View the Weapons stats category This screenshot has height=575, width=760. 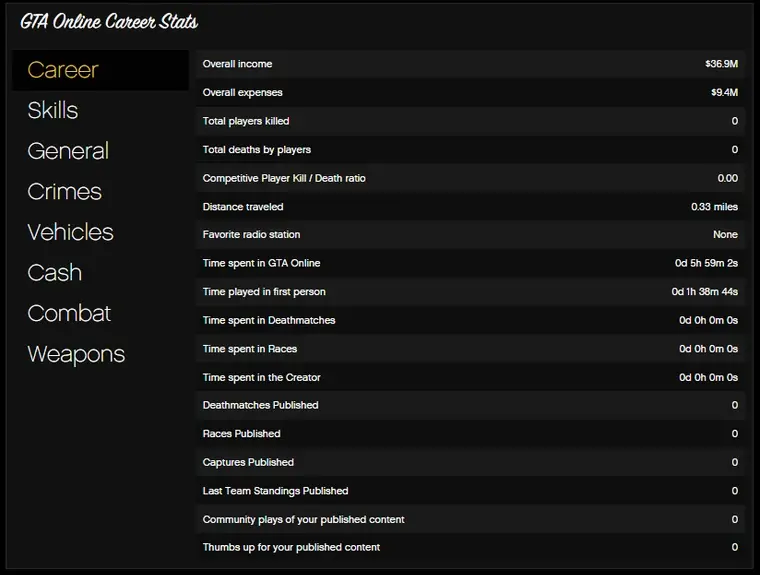(x=76, y=354)
